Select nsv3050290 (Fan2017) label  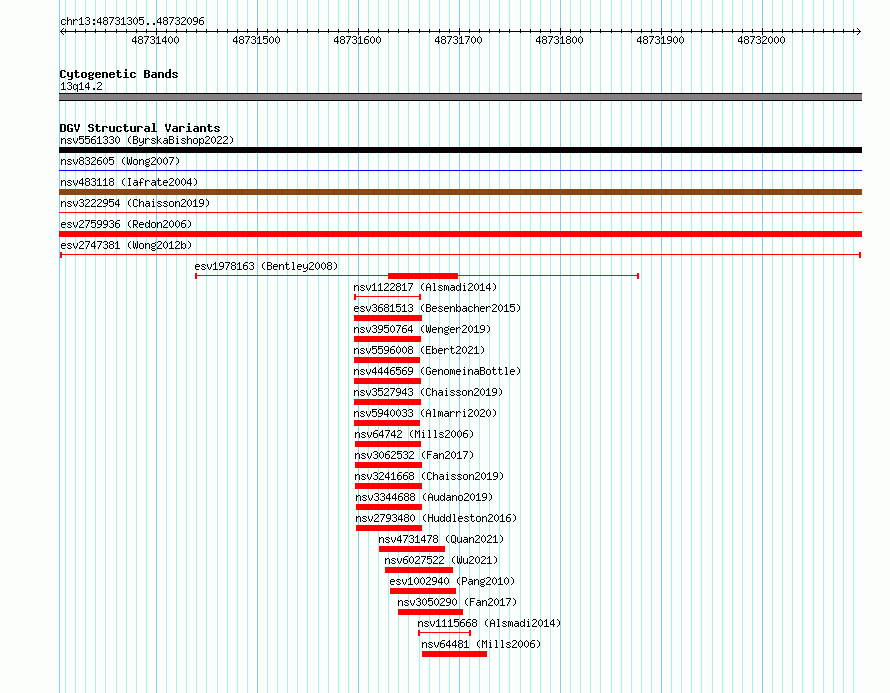click(x=457, y=602)
